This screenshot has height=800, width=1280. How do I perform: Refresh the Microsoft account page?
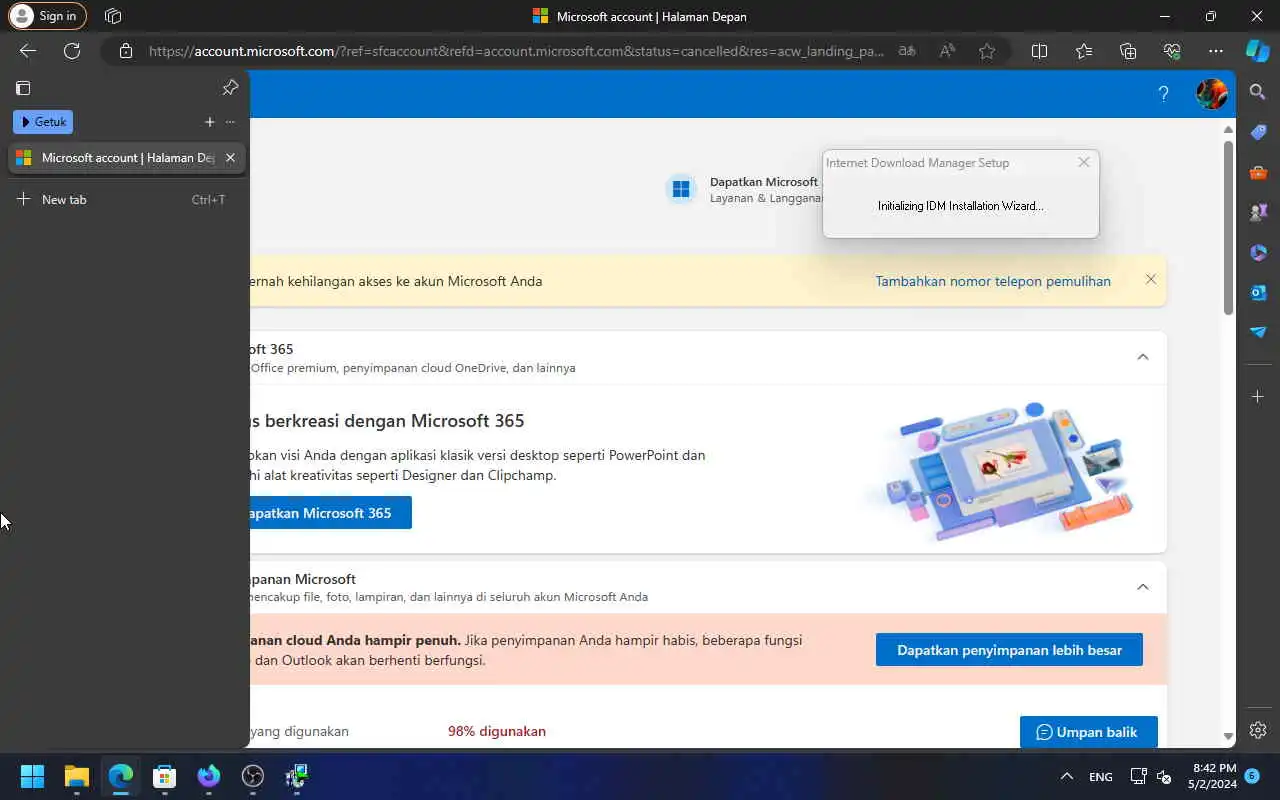click(x=72, y=51)
